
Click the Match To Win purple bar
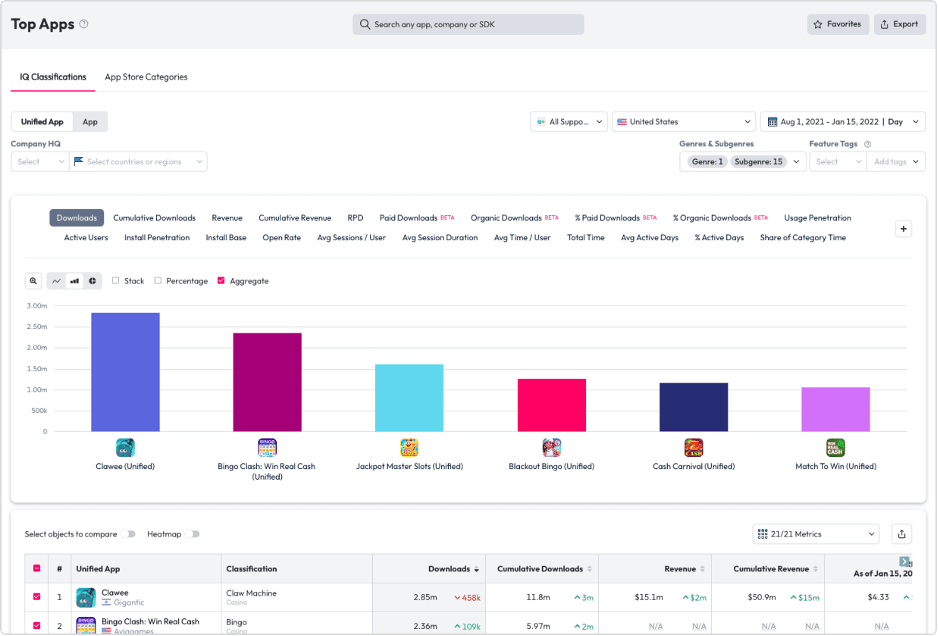(x=835, y=409)
